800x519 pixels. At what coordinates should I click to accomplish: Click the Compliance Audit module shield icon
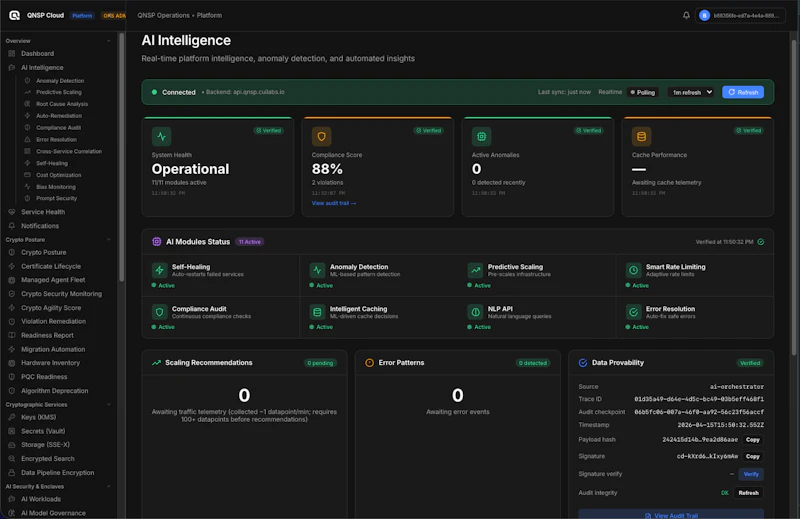pos(159,312)
